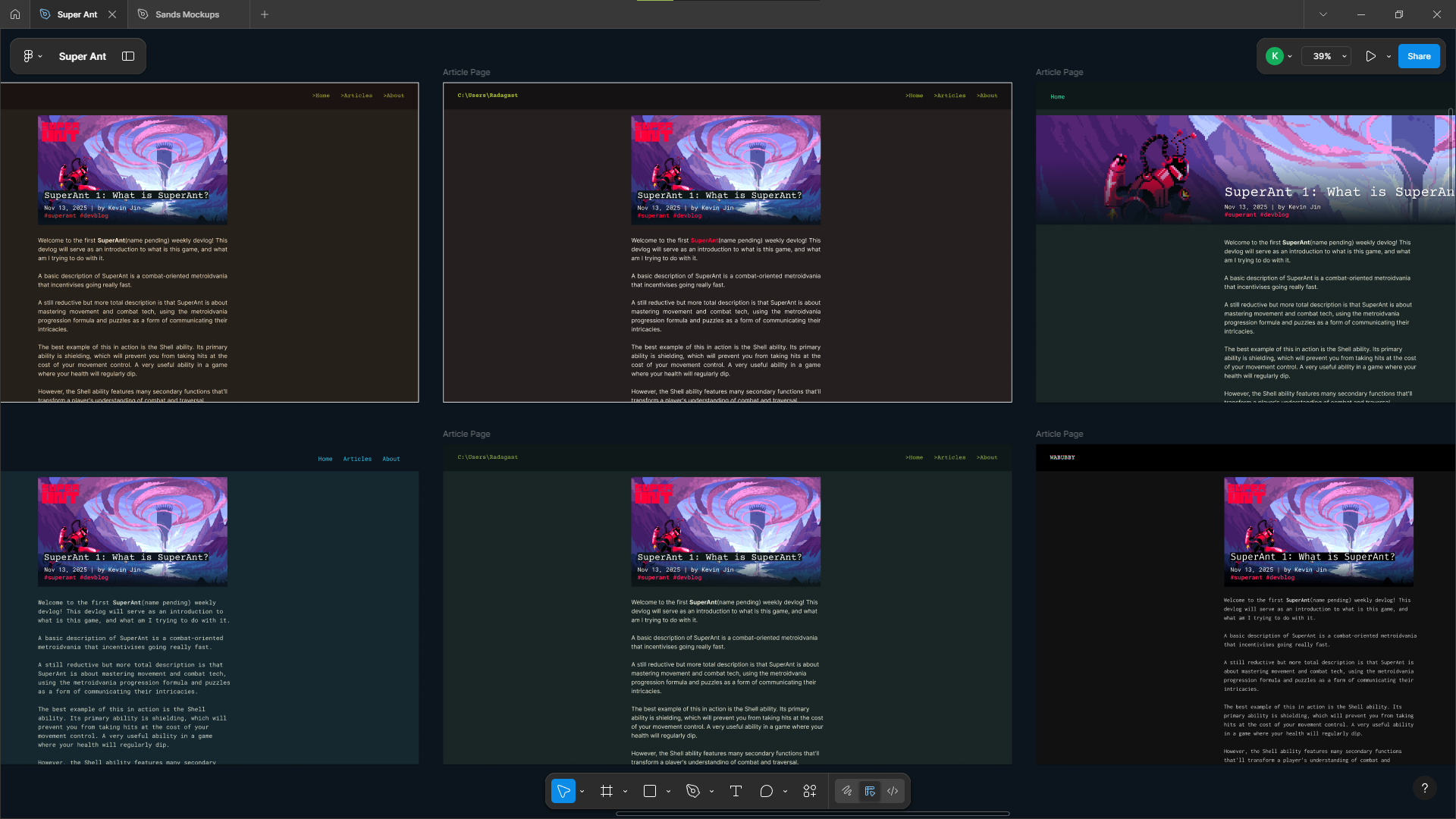
Task: Select the Rectangle shape tool
Action: coord(650,791)
